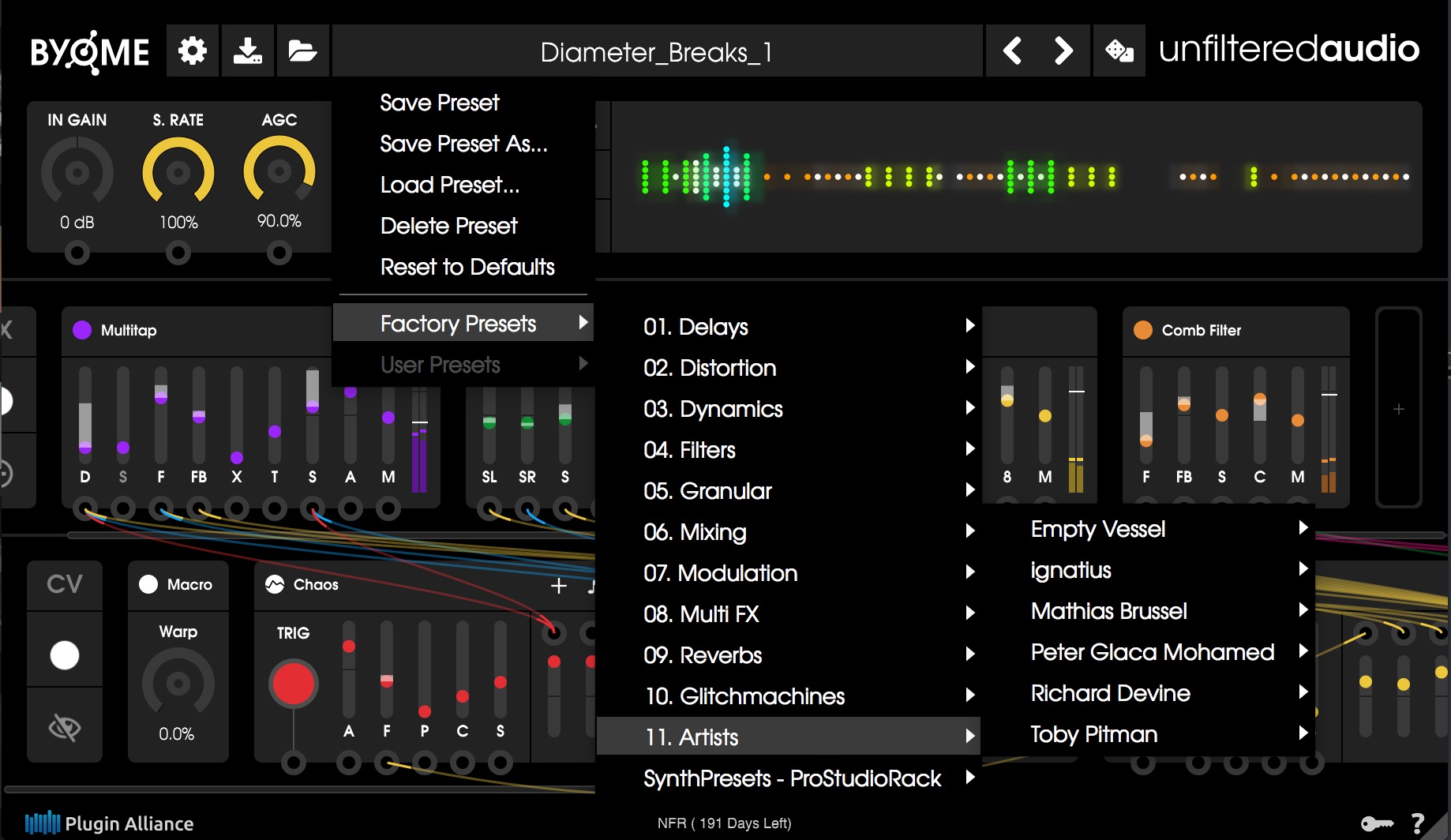Toggle the Macro module white dot
The width and height of the screenshot is (1451, 840).
pos(148,584)
